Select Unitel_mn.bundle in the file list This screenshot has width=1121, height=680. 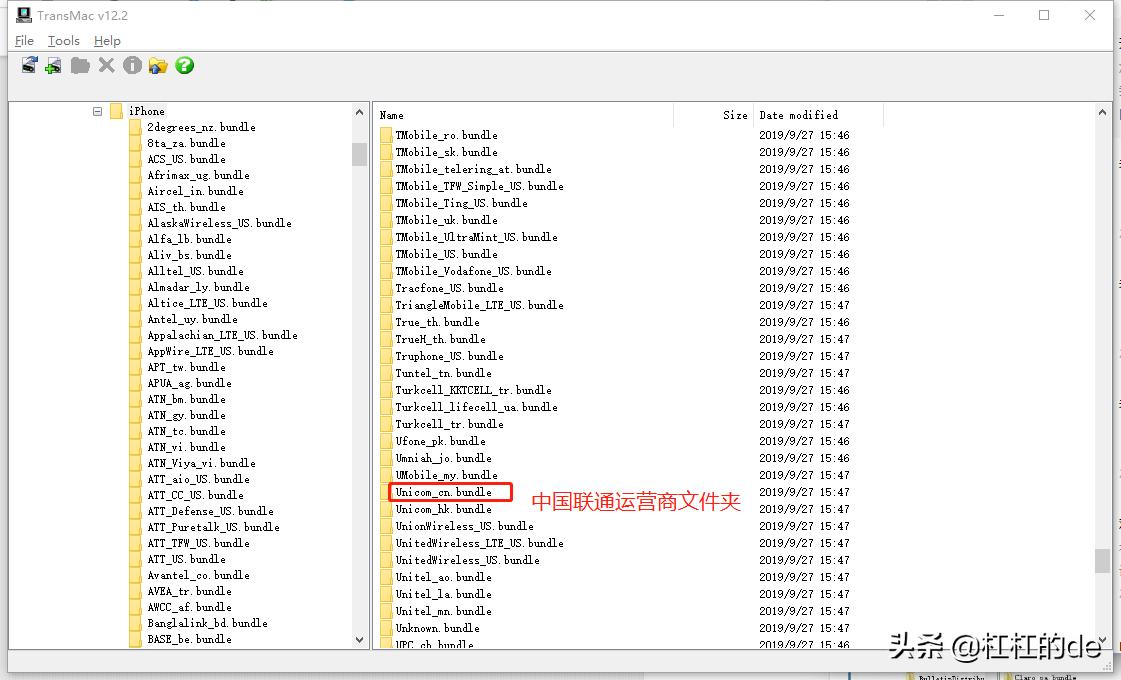[x=443, y=611]
